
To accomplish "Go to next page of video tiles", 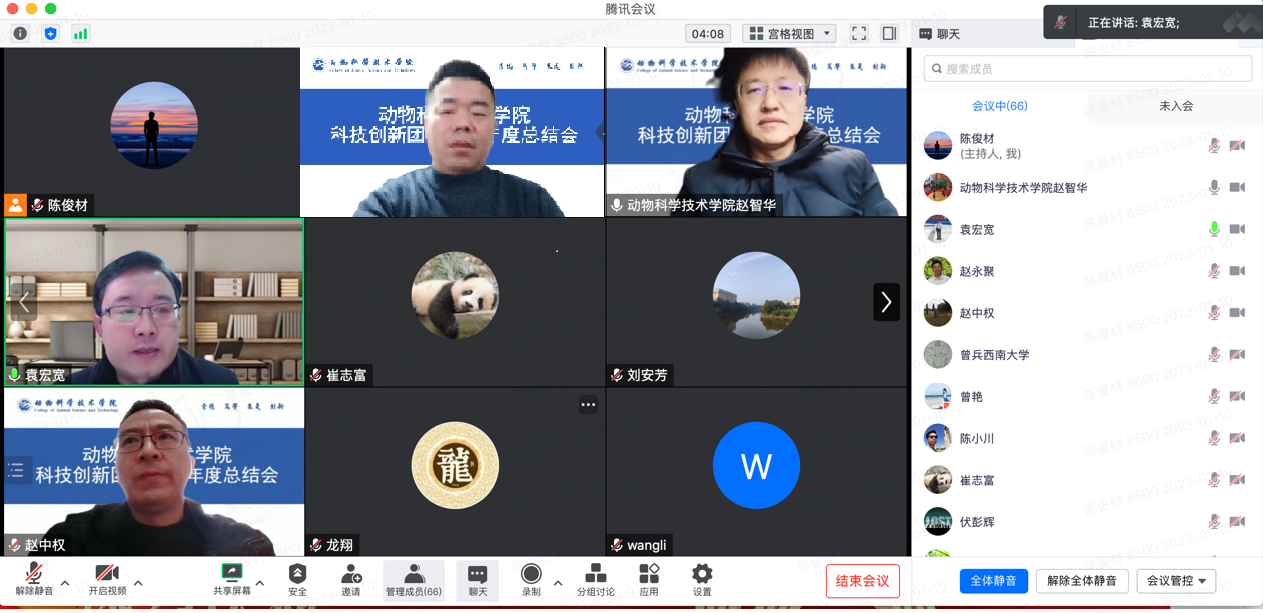I will pyautogui.click(x=886, y=302).
